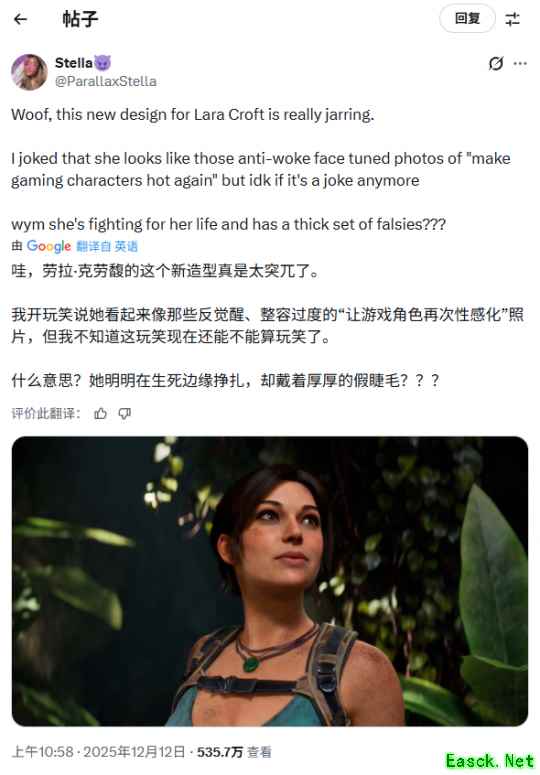Open reply sorting filter icon

[x=512, y=19]
